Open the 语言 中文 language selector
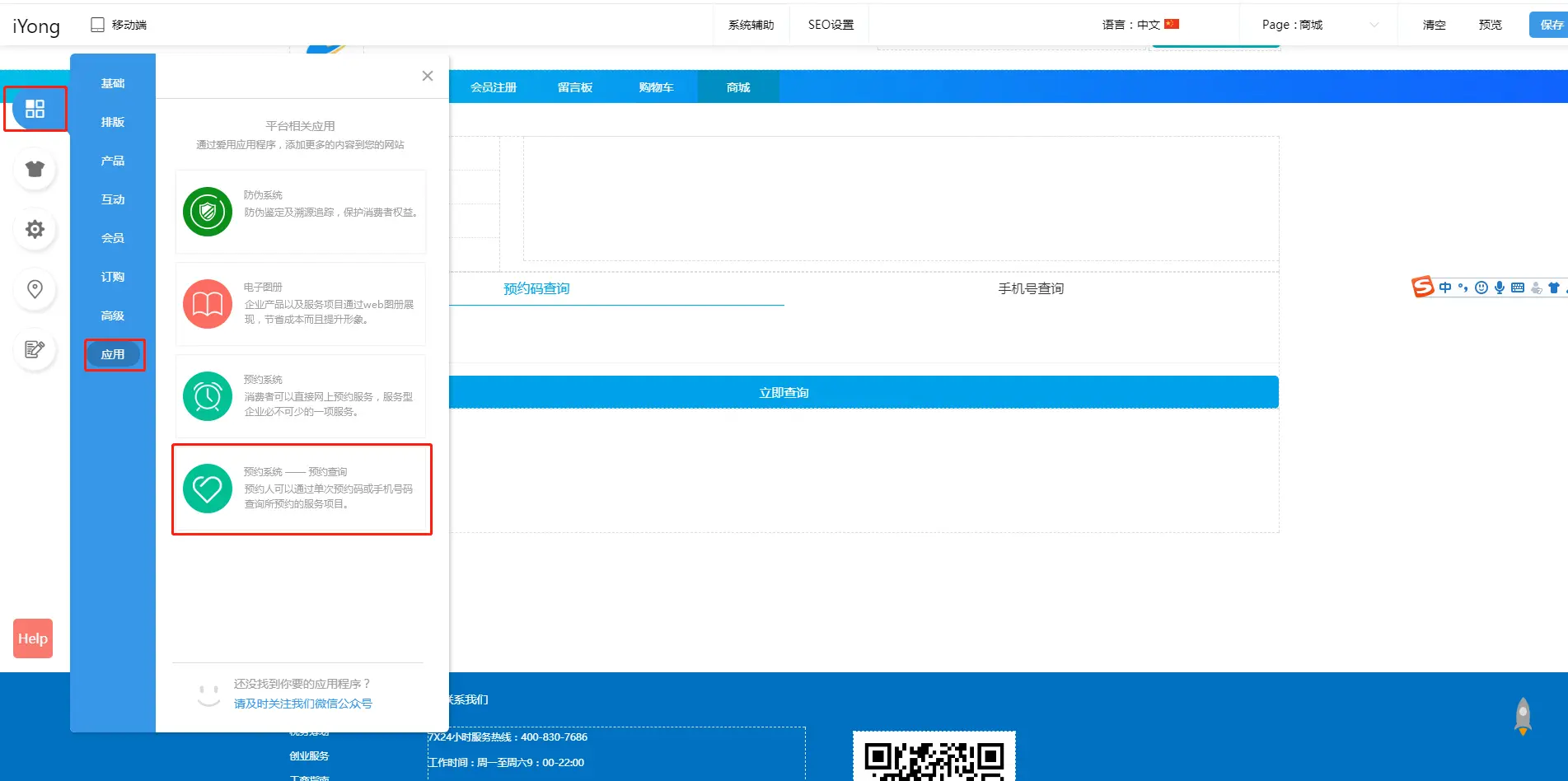The width and height of the screenshot is (1568, 781). click(1140, 25)
